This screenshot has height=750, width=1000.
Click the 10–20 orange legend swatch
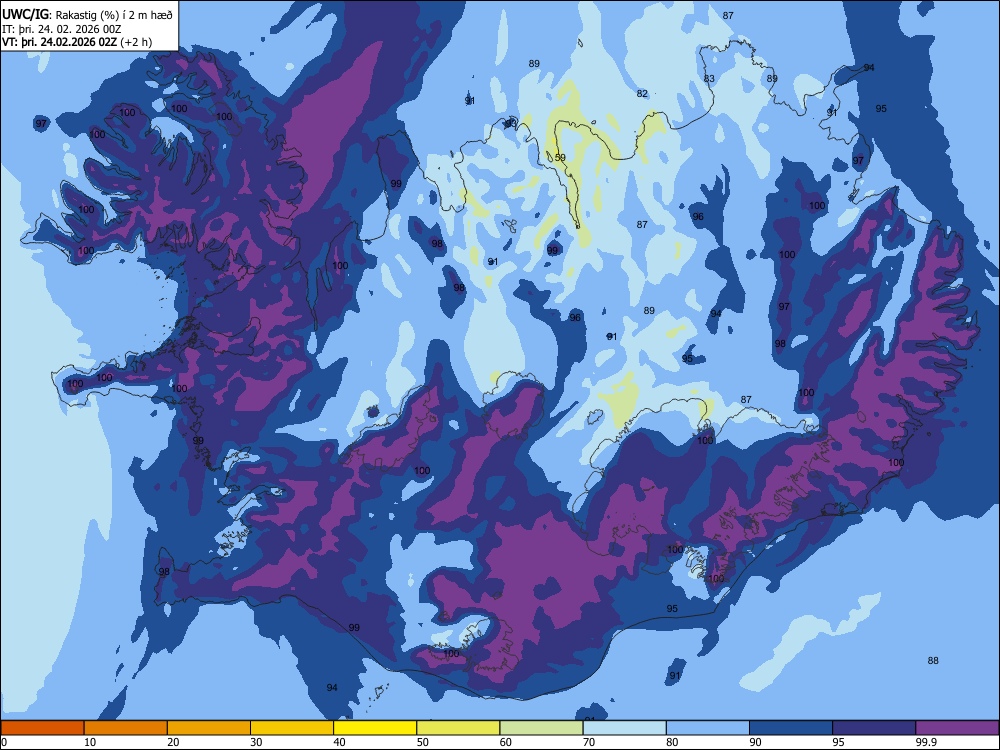tap(126, 728)
